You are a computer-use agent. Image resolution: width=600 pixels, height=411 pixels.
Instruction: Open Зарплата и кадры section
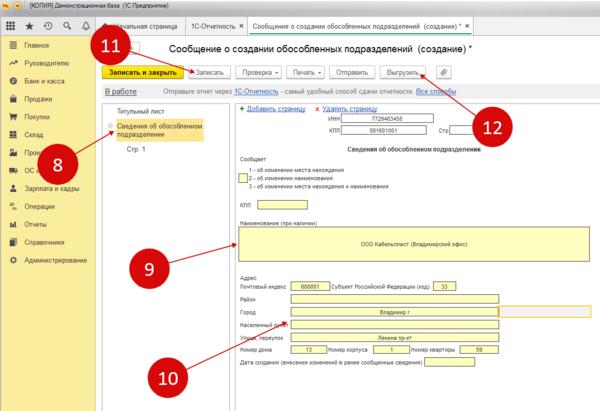click(x=54, y=189)
